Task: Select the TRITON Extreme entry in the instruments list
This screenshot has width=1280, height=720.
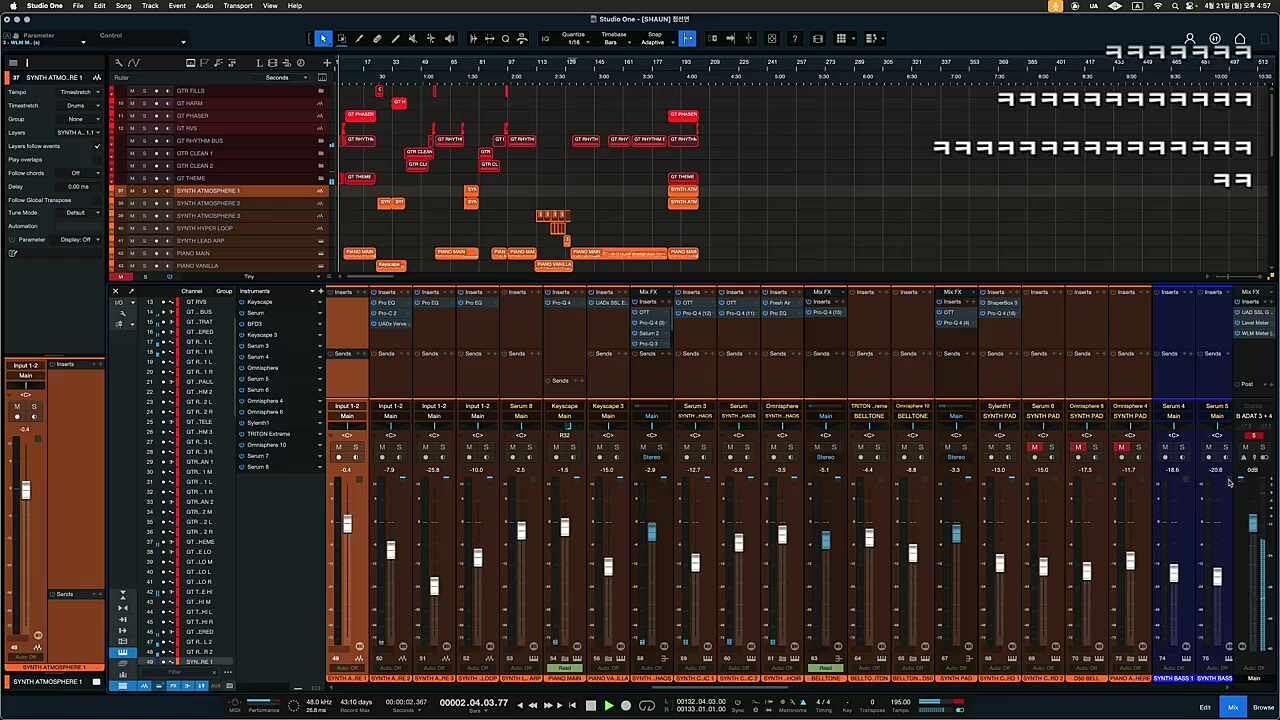Action: (268, 434)
